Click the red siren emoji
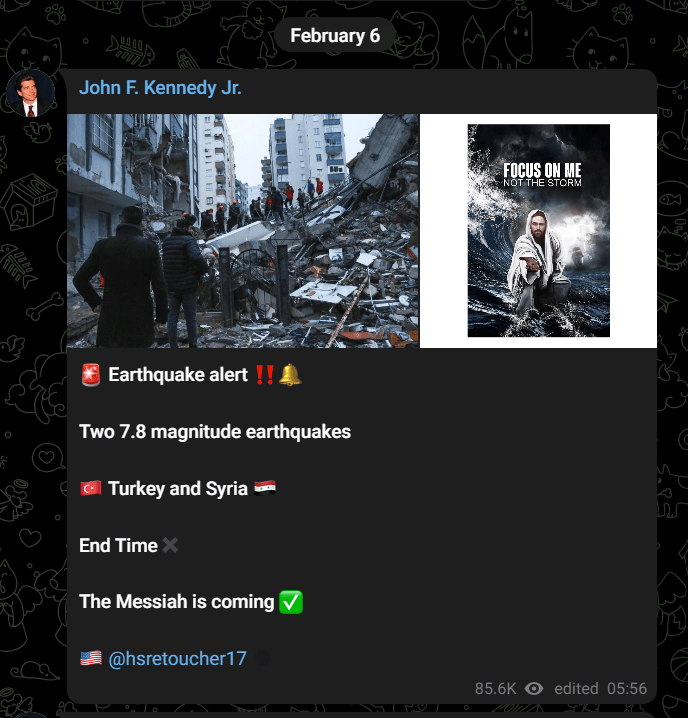The height and width of the screenshot is (718, 688). (91, 375)
